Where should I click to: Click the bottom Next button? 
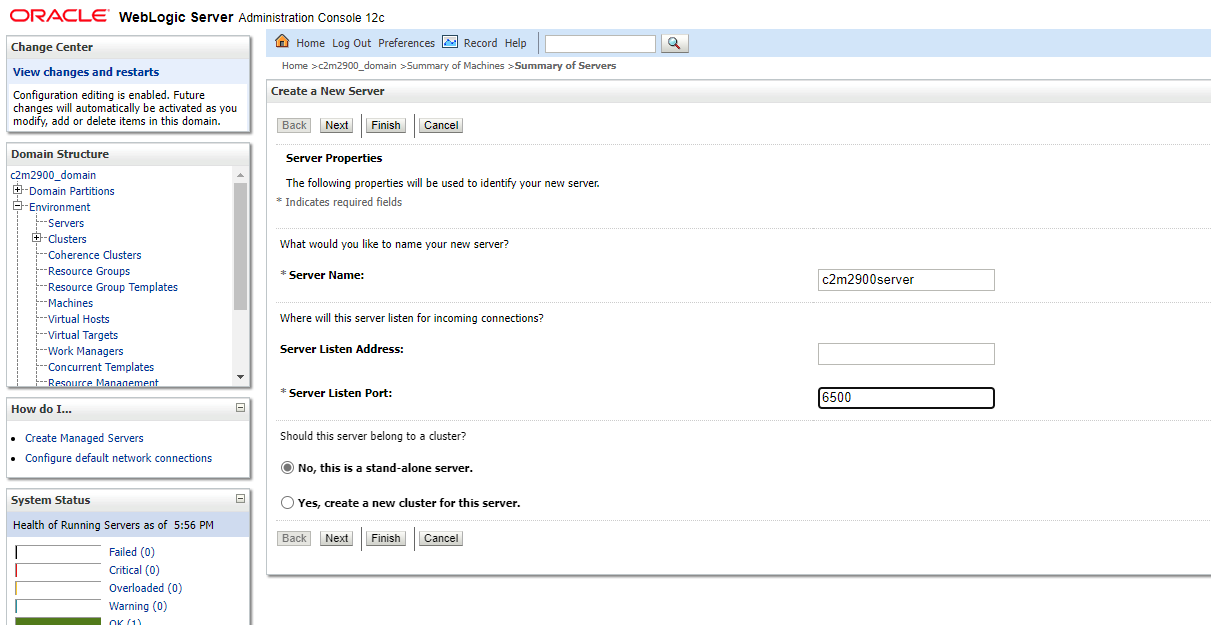[x=337, y=538]
